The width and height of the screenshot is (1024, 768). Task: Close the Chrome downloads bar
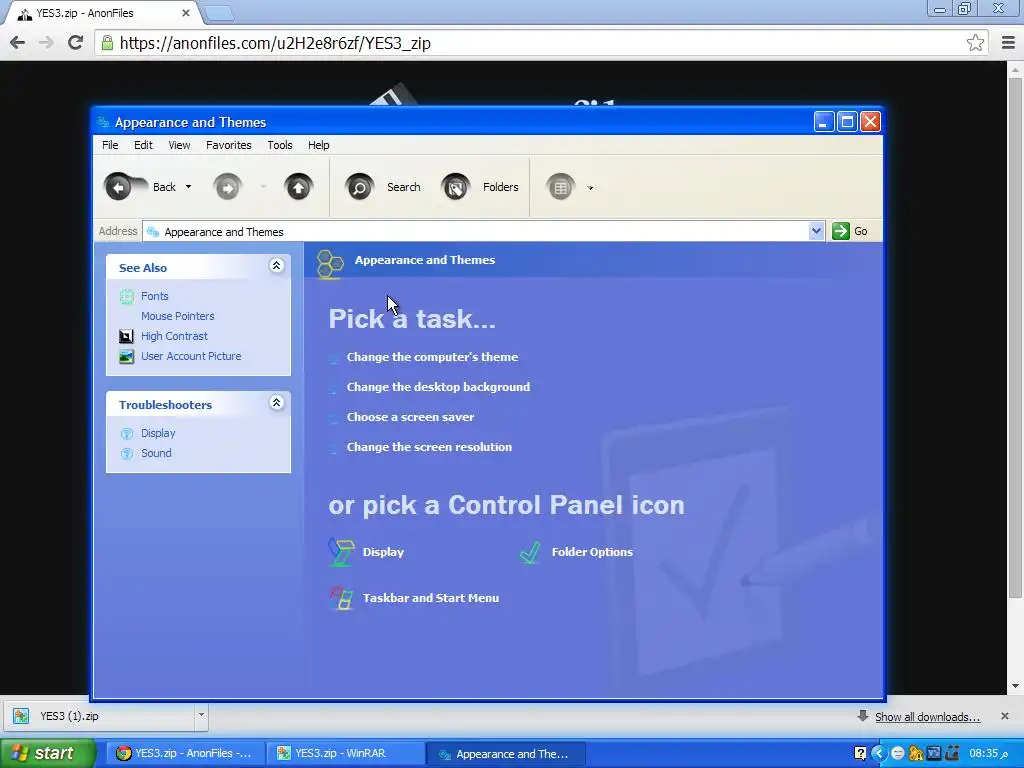1005,716
